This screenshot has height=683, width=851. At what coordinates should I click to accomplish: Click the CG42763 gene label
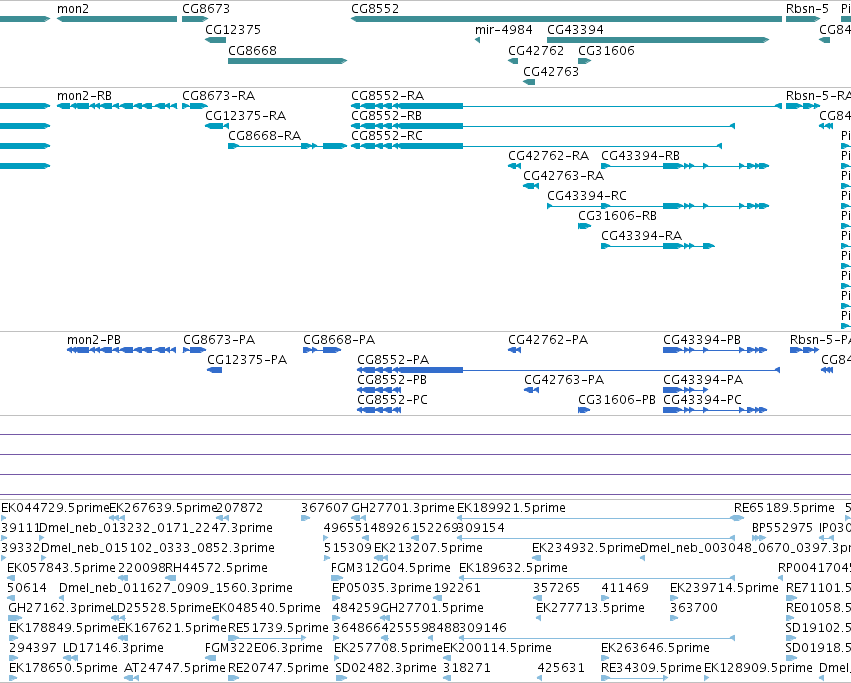[x=551, y=72]
